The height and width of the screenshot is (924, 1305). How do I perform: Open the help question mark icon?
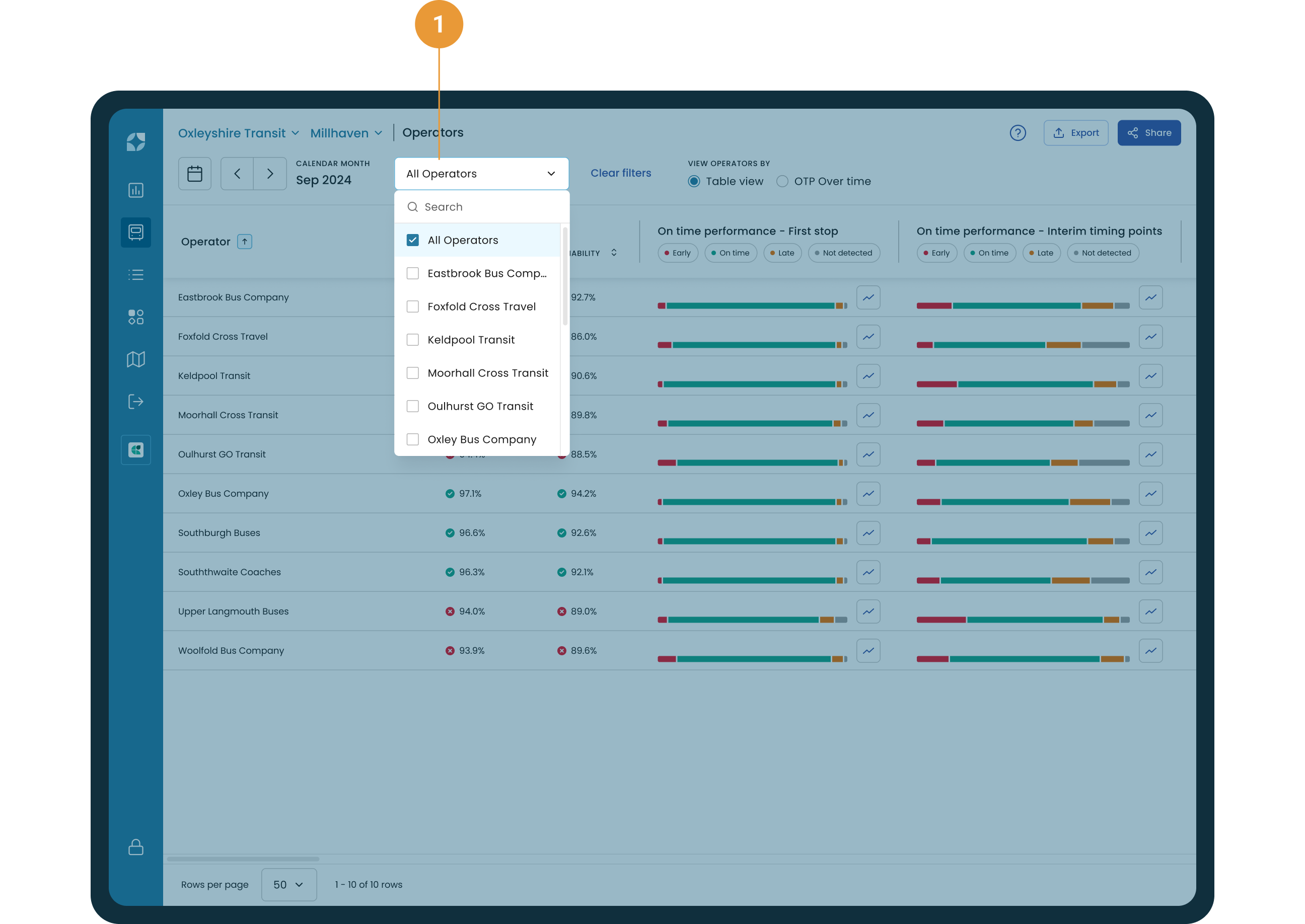(x=1018, y=133)
